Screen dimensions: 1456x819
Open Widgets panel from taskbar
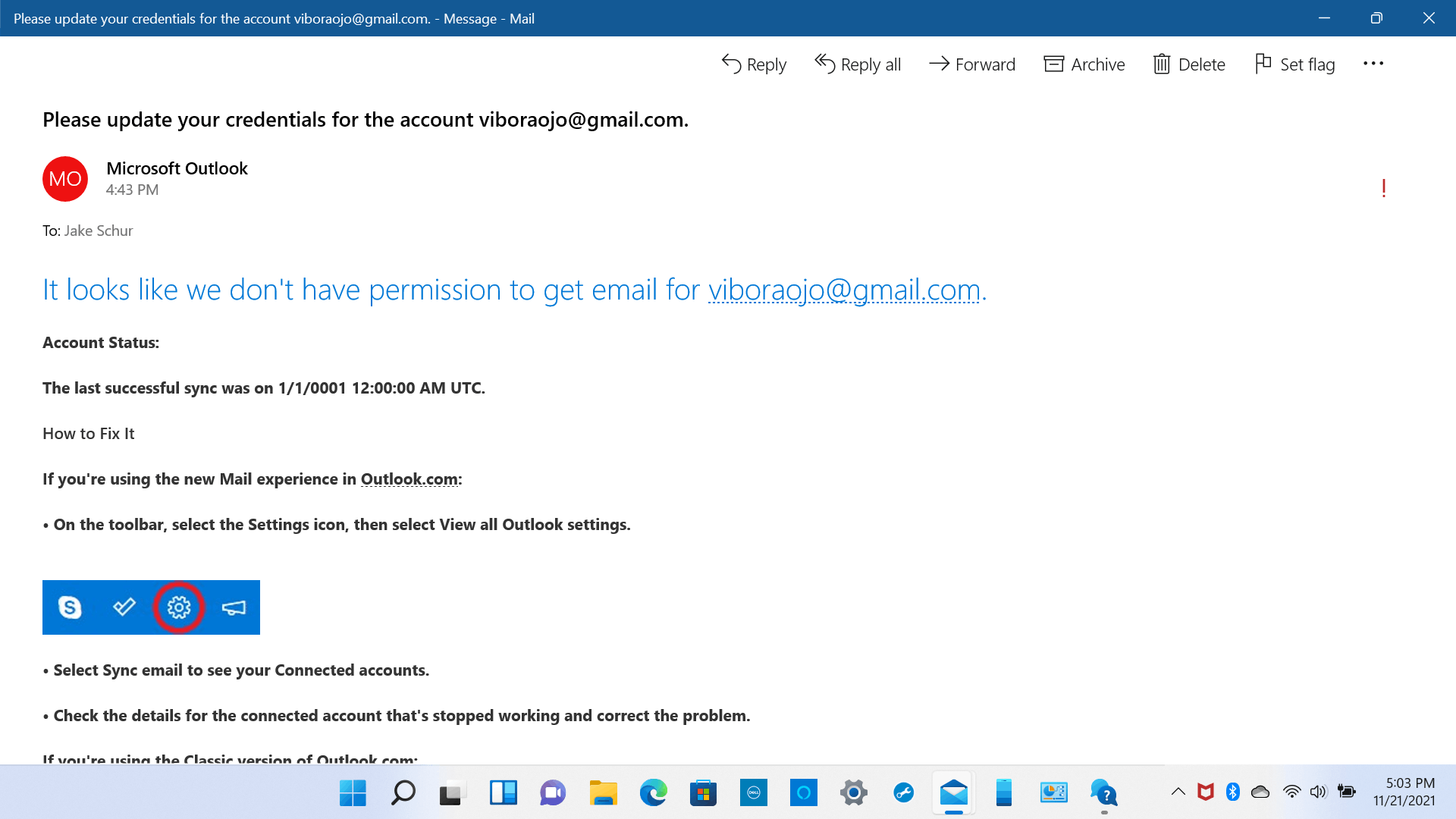tap(503, 793)
